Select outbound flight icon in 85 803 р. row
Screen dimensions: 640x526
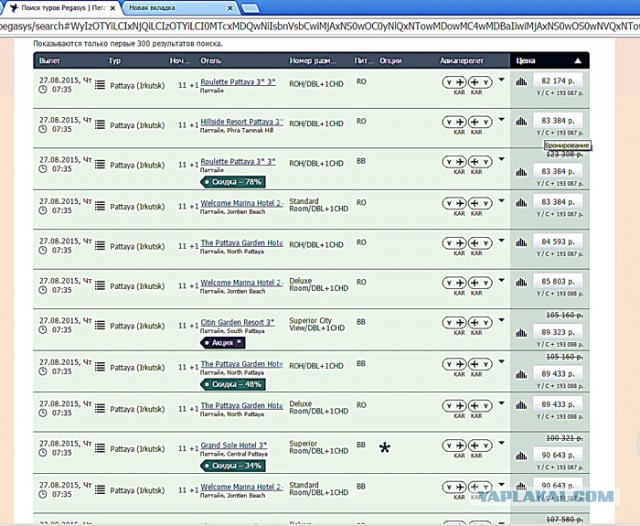454,283
